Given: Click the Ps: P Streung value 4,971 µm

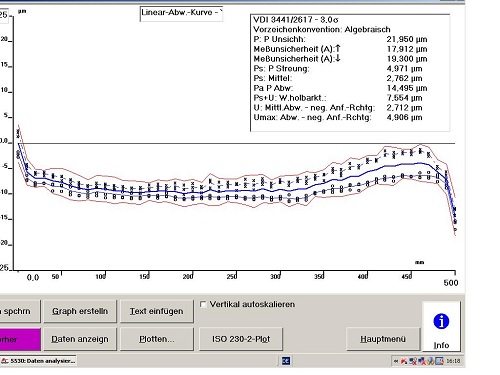Looking at the screenshot, I should tap(404, 69).
